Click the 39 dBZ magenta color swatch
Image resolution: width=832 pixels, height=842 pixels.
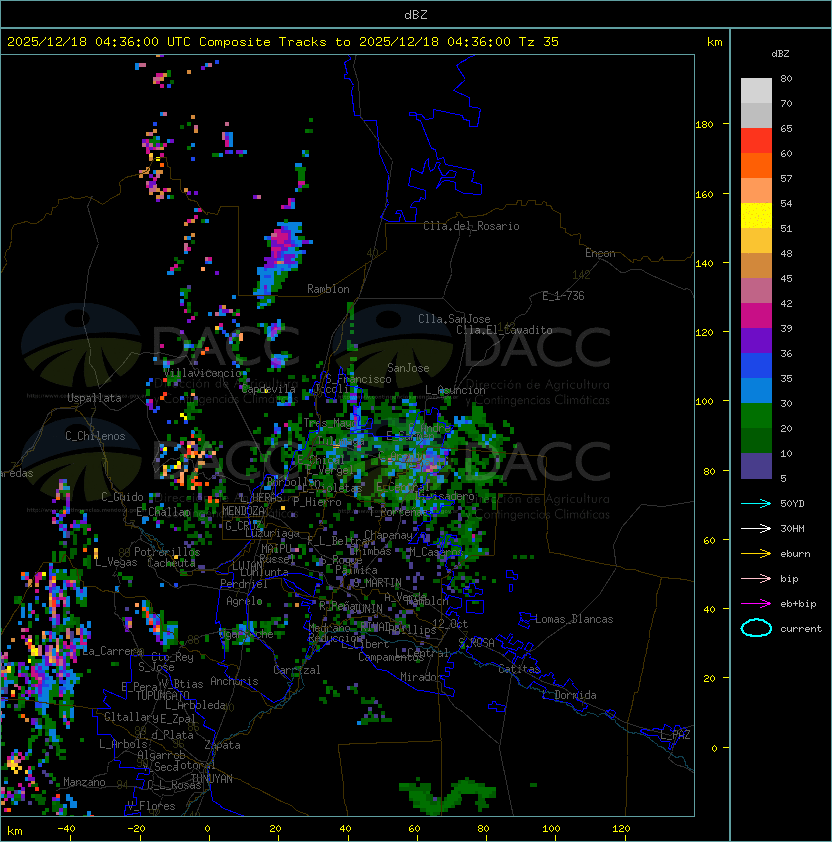point(756,315)
